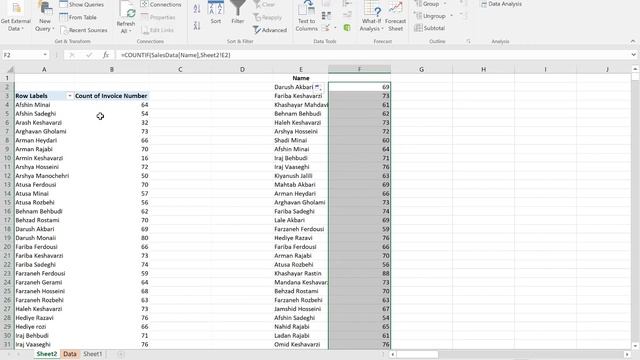Open Advanced filter options

point(270,30)
